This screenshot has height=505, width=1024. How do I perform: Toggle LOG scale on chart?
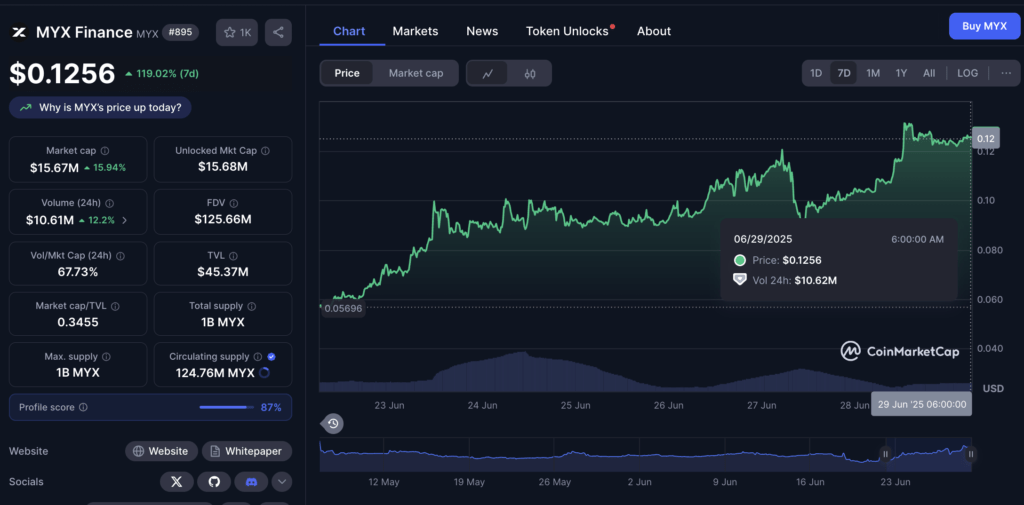(967, 73)
